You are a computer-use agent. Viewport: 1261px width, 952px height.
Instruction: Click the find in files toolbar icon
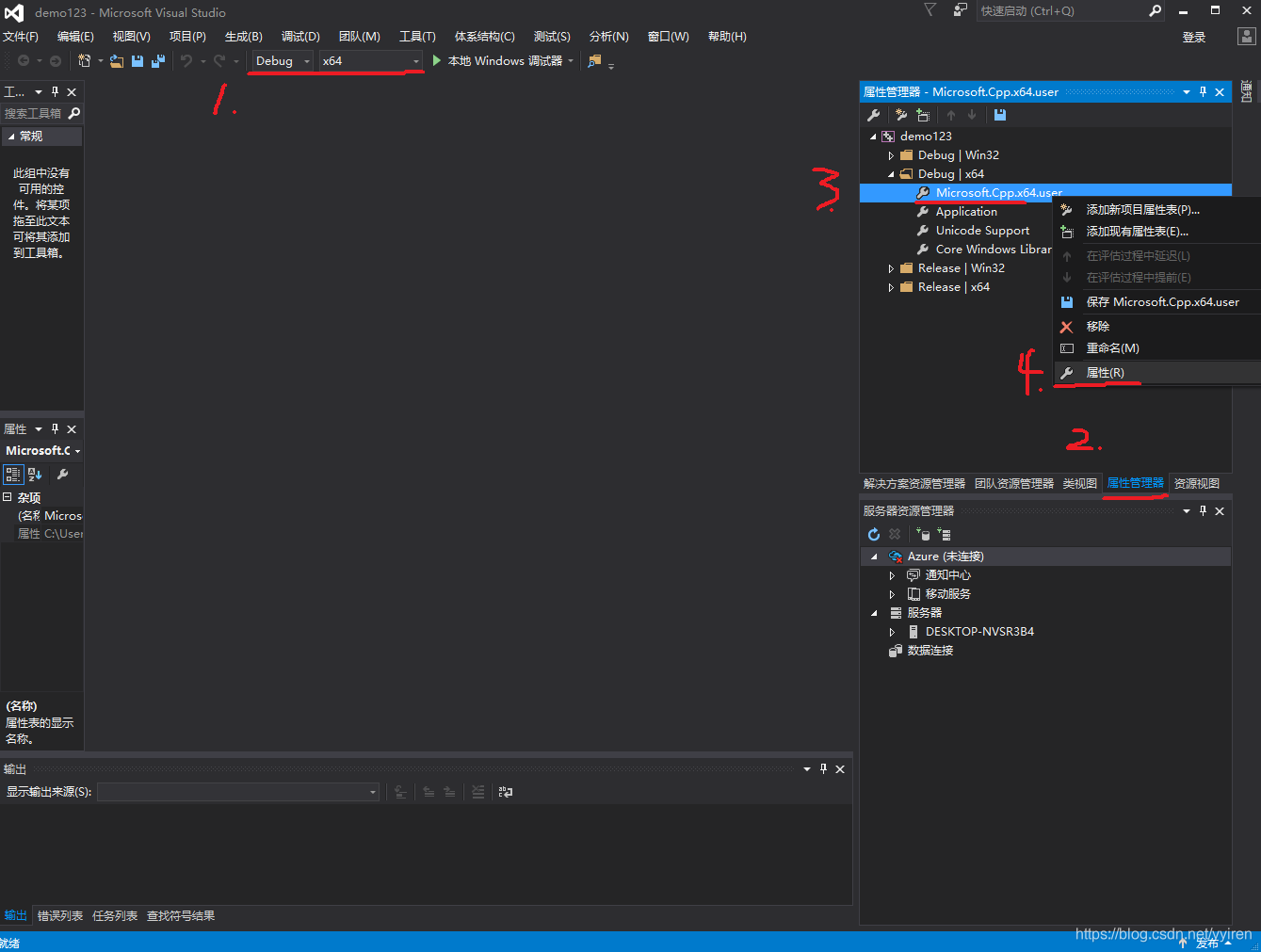[x=594, y=61]
